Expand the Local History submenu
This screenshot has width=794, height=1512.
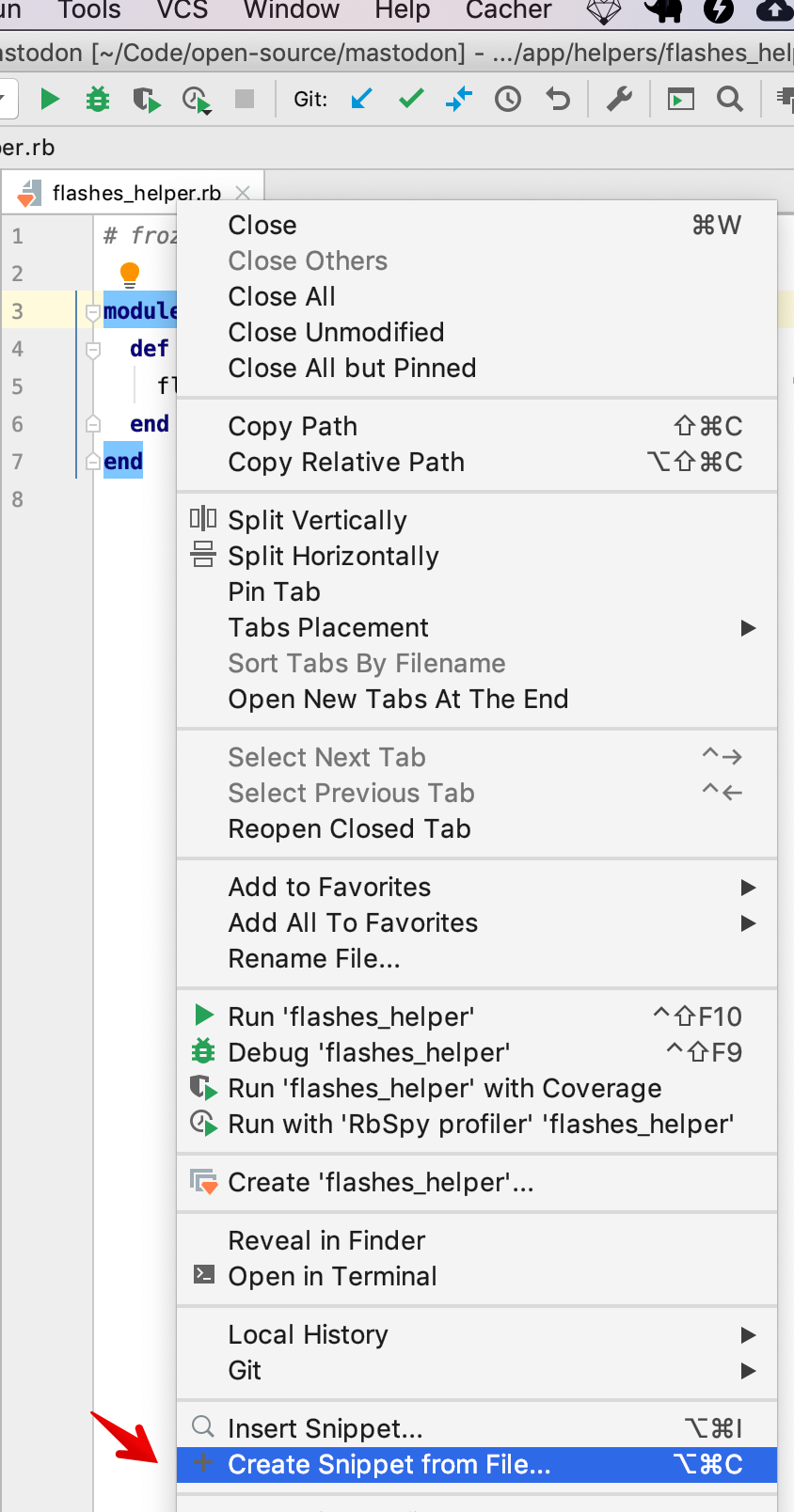748,1335
